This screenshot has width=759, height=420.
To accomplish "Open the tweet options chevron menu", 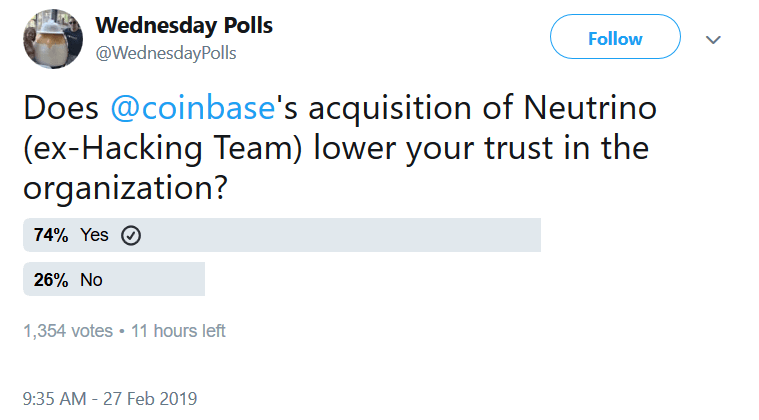I will 713,40.
